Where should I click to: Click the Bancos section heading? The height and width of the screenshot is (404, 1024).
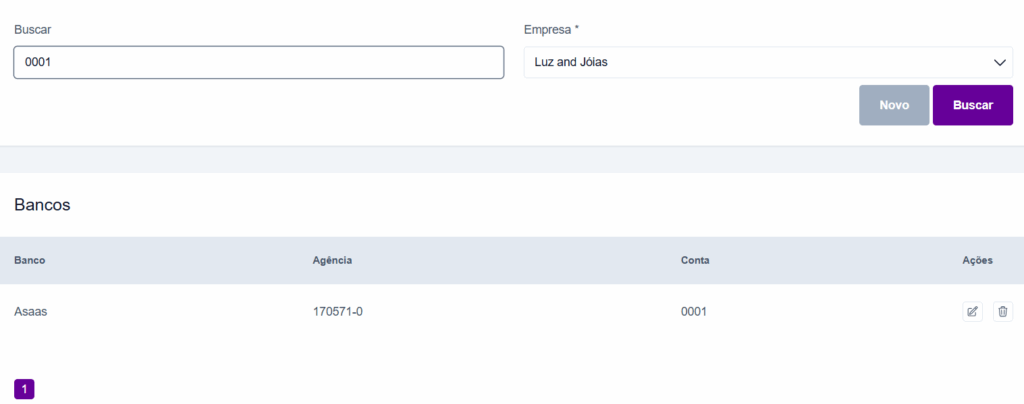click(42, 205)
